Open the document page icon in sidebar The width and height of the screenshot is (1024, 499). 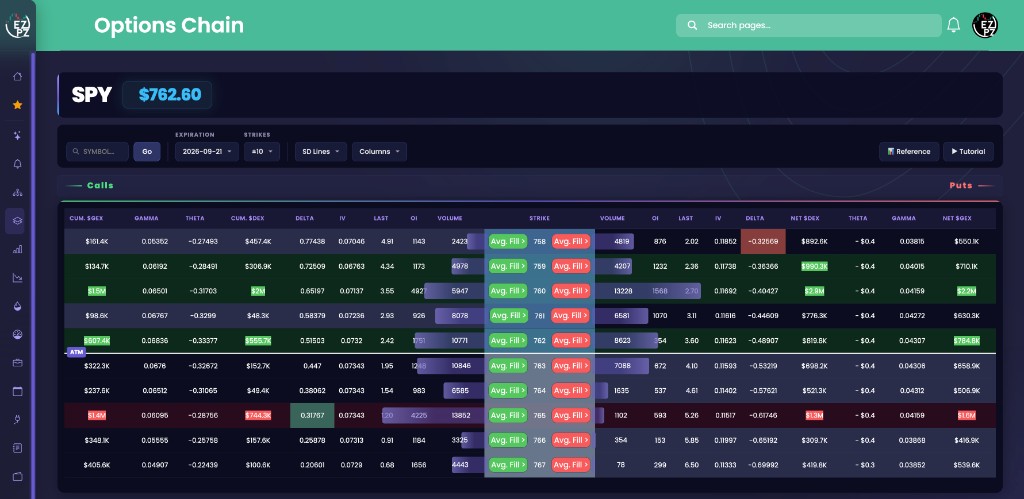18,448
